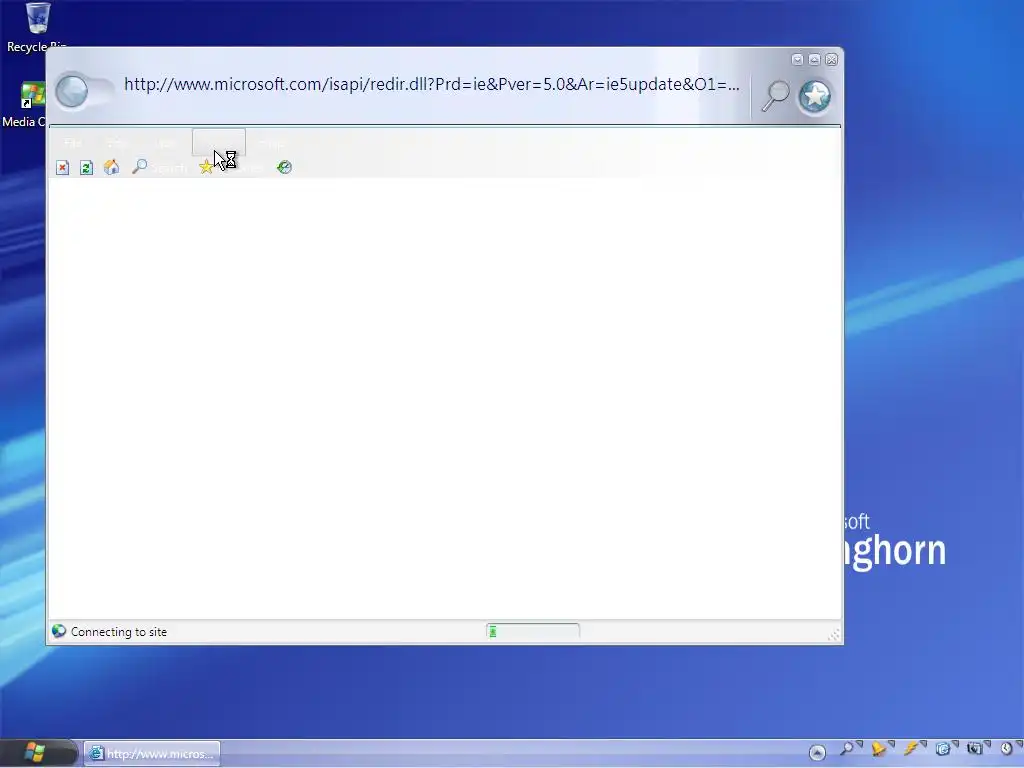Click the lightning bolt tray icon

pos(910,748)
